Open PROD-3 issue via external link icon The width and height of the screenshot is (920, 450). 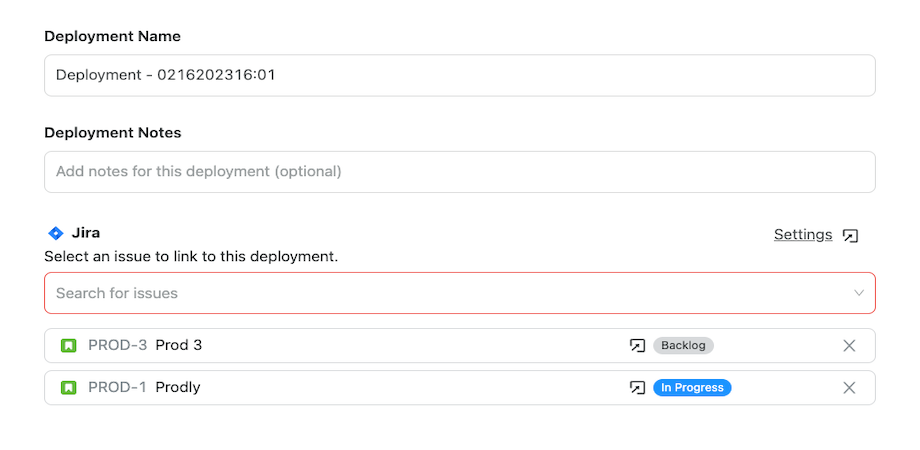pyautogui.click(x=637, y=346)
